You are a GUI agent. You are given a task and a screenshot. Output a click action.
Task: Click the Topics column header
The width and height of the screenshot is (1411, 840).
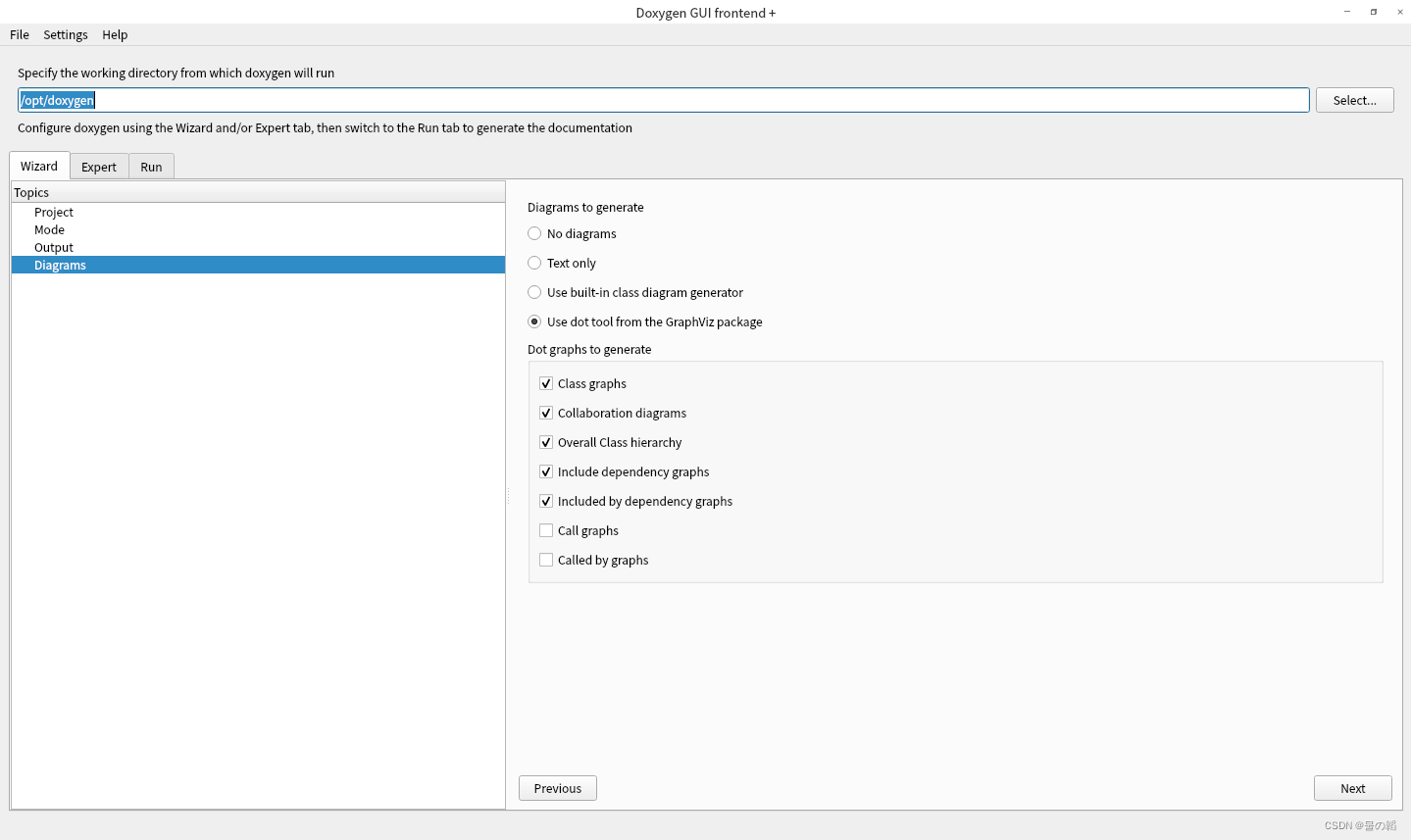pos(258,192)
